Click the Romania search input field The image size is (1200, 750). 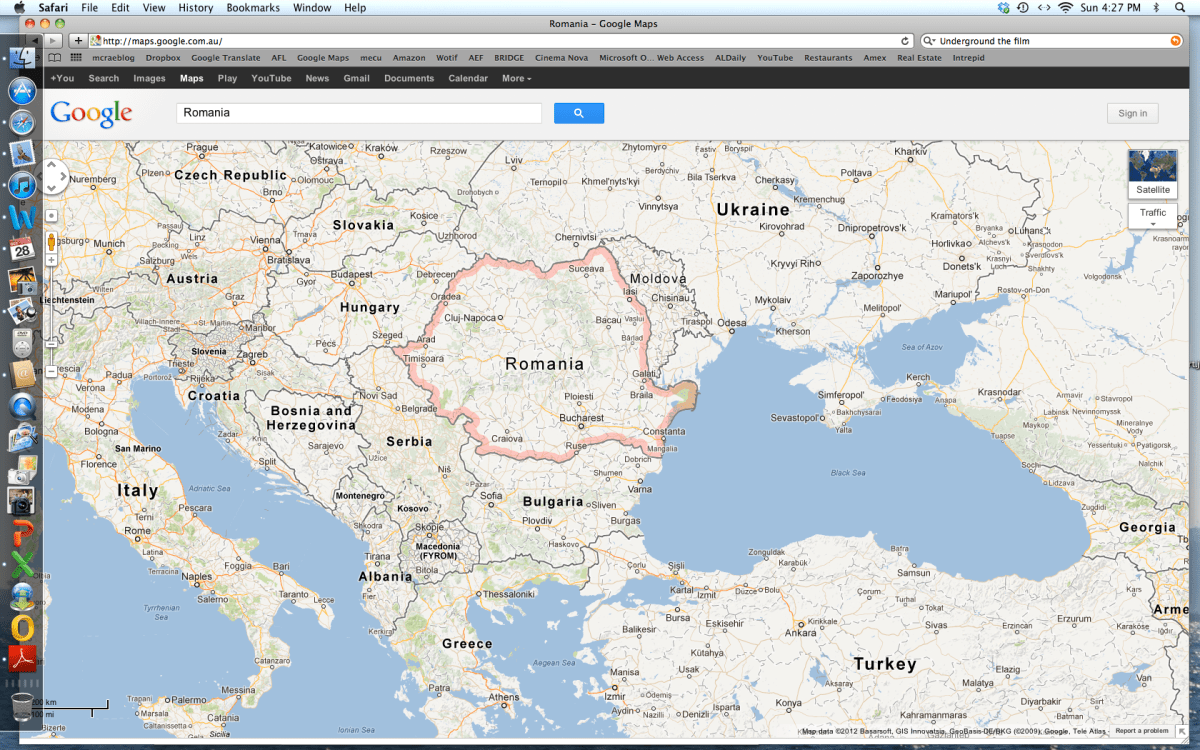(x=358, y=113)
